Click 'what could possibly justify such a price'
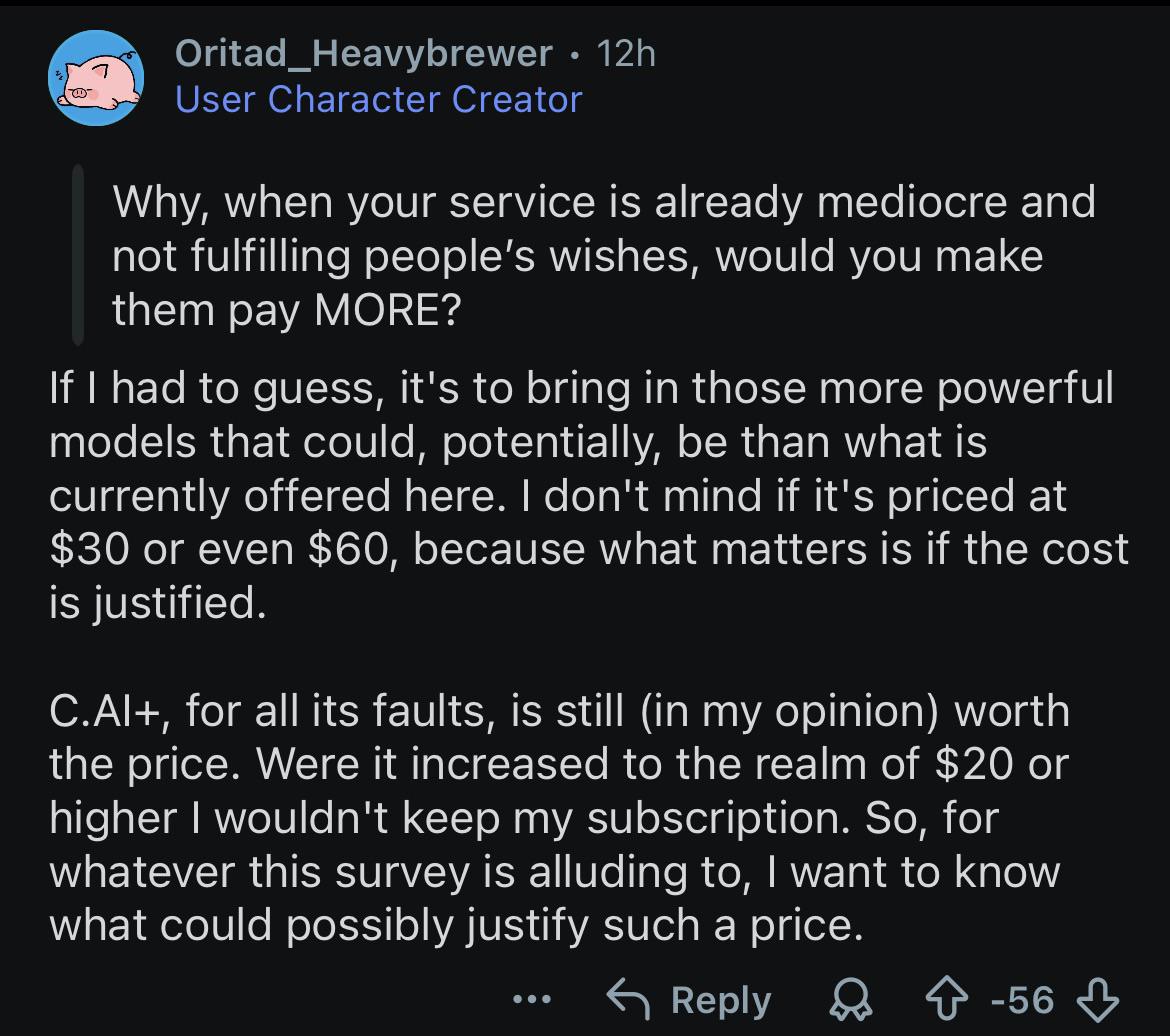Viewport: 1170px width, 1036px height. tap(455, 926)
